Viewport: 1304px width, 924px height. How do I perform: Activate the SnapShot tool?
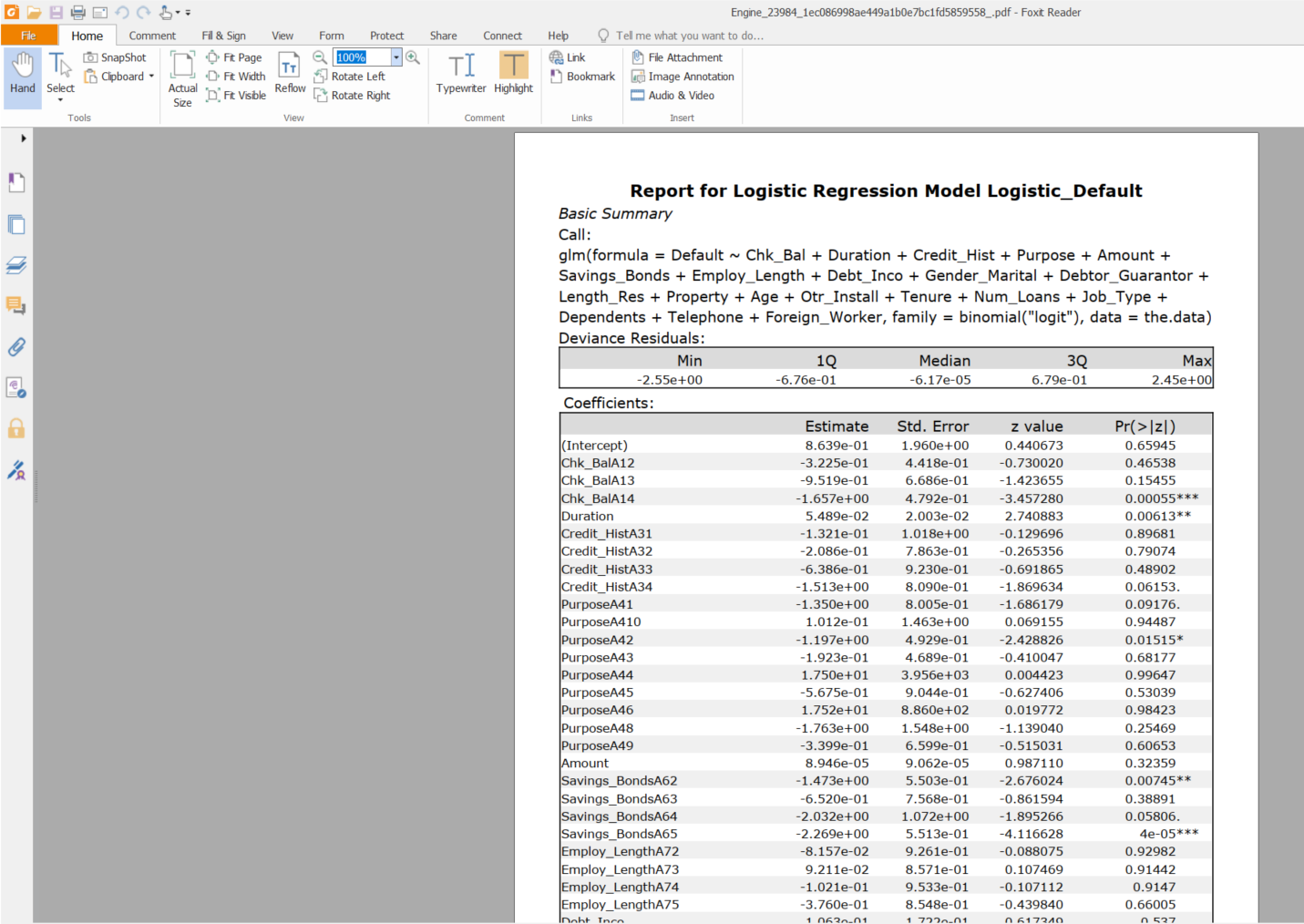[x=115, y=56]
